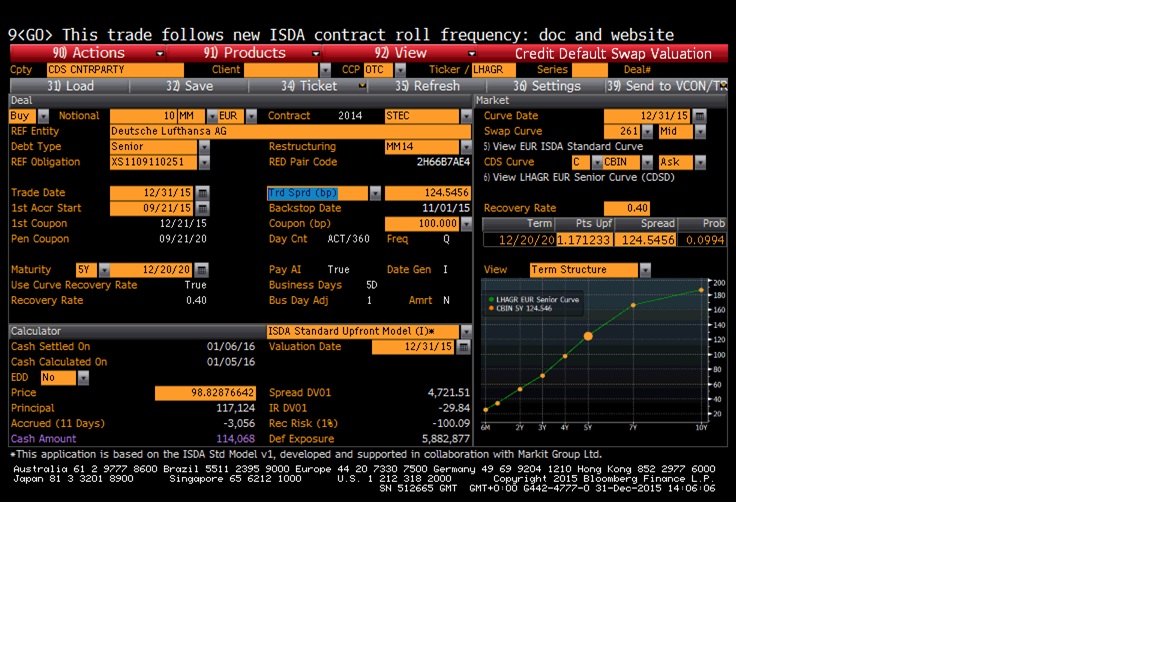The width and height of the screenshot is (1152, 648).
Task: Open the Trade Date calendar picker
Action: 203,193
